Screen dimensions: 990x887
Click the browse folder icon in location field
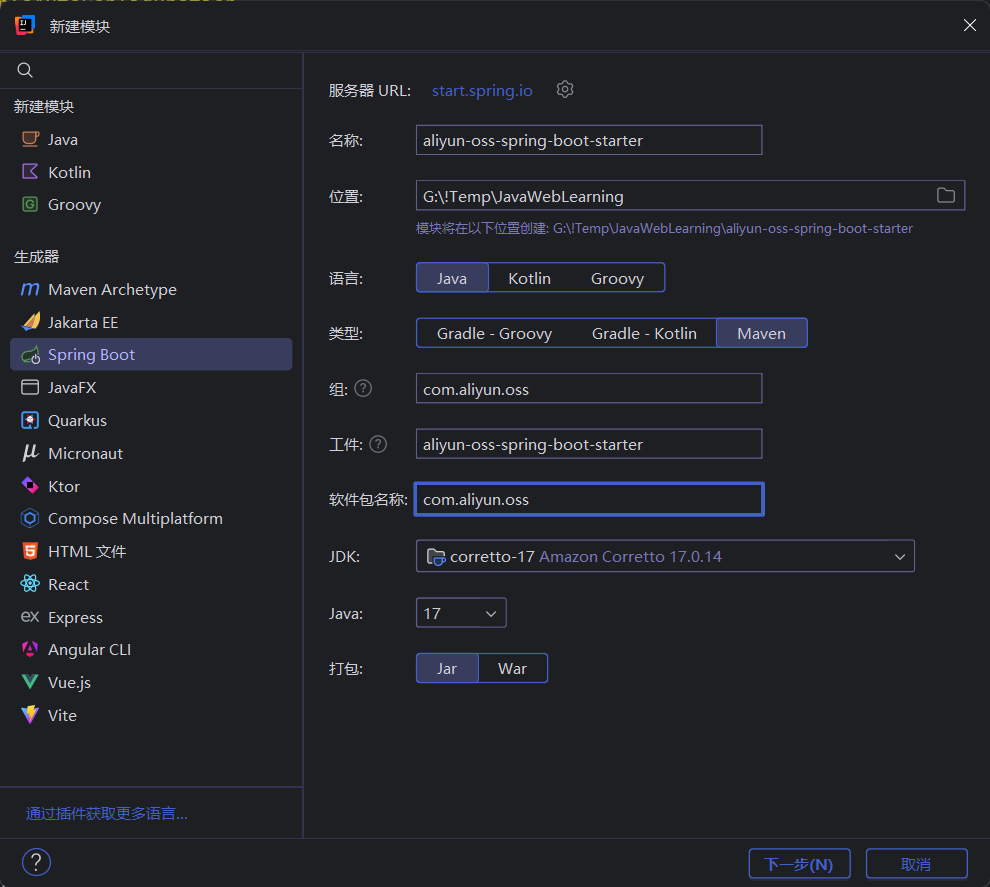click(x=945, y=195)
